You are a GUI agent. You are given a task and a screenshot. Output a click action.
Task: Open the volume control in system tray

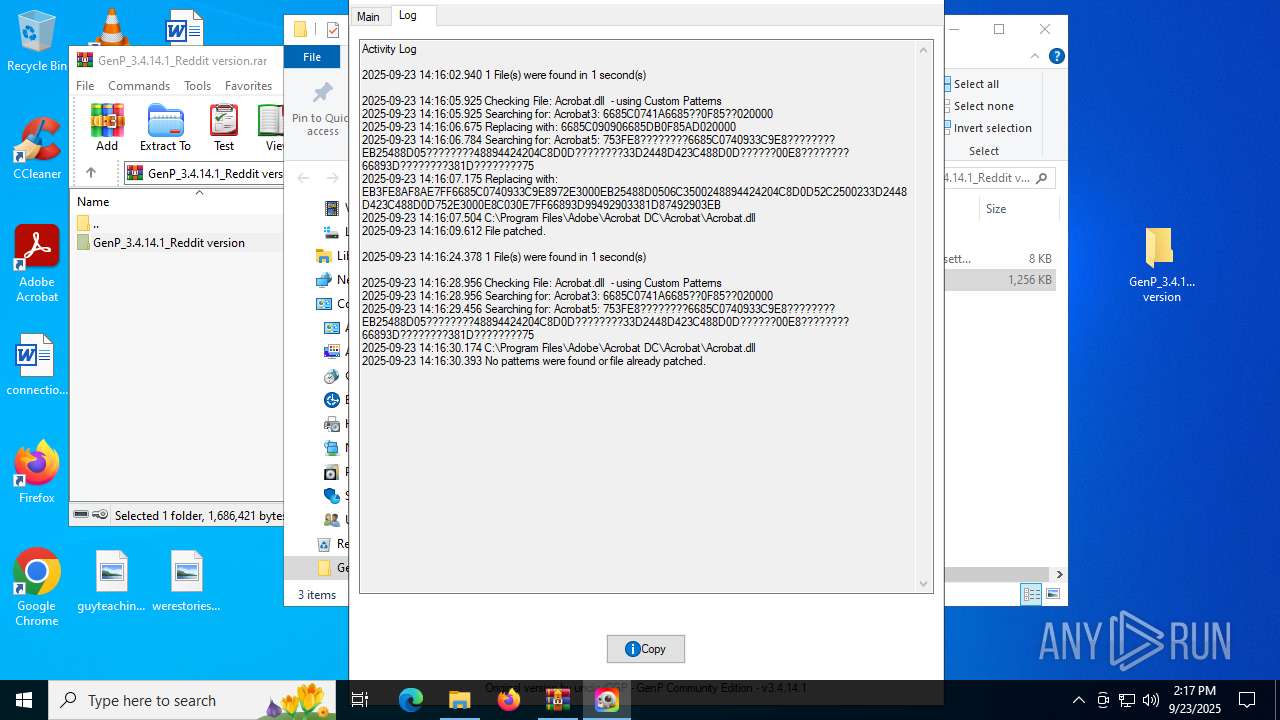point(1151,700)
